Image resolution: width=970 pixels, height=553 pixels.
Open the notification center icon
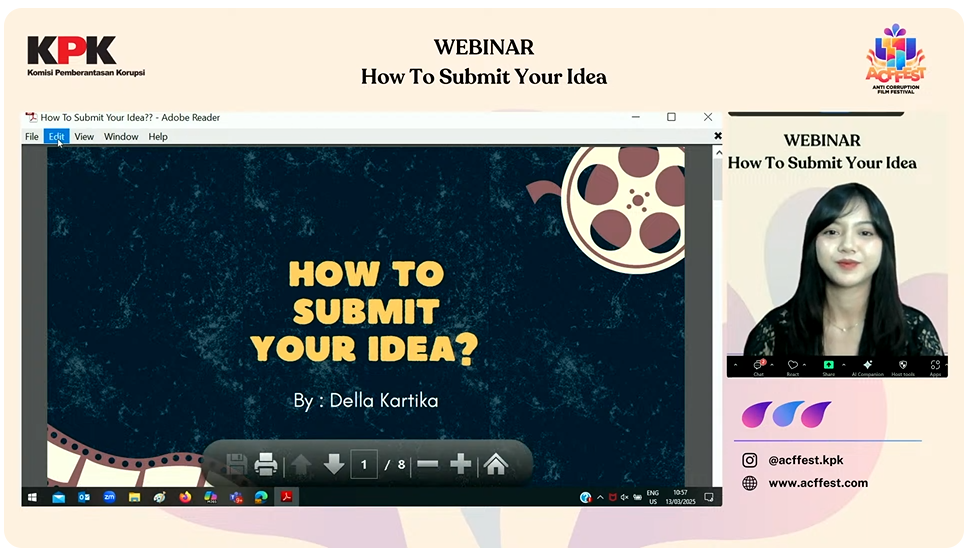click(x=709, y=497)
